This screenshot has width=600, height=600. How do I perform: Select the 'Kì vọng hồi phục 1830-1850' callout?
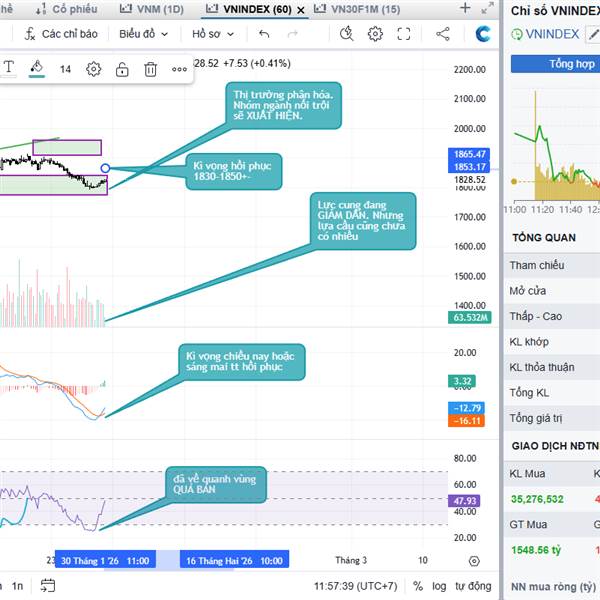point(233,171)
